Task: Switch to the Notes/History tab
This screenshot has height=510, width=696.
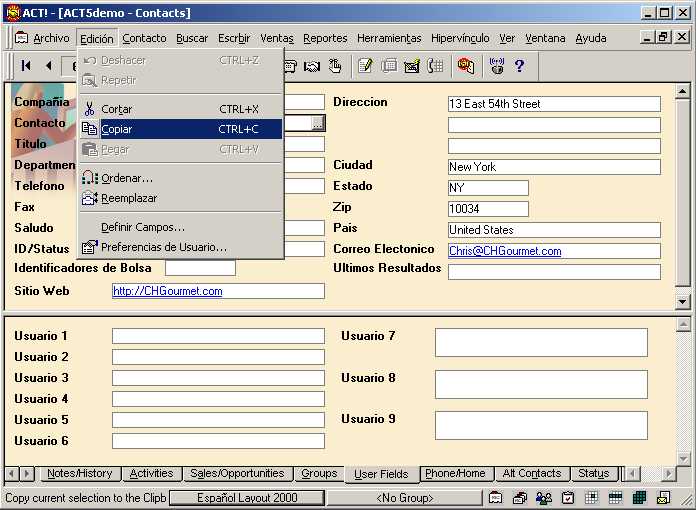Action: tap(79, 474)
